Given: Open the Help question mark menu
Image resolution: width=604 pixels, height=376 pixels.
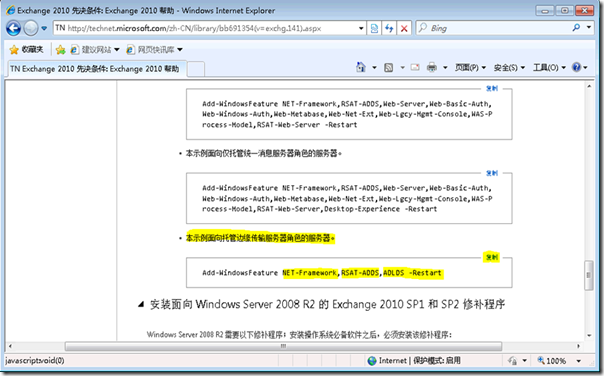Looking at the screenshot, I should coord(579,67).
